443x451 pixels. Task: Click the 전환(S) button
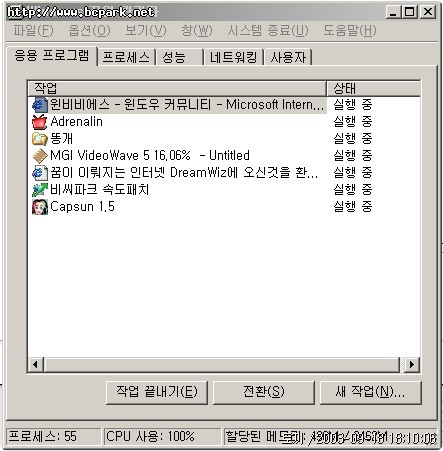coord(264,392)
